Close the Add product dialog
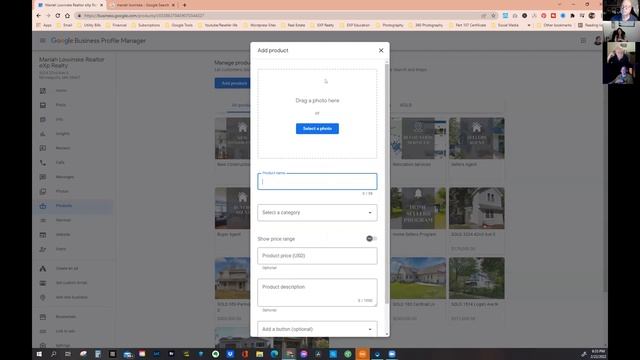 pos(381,50)
